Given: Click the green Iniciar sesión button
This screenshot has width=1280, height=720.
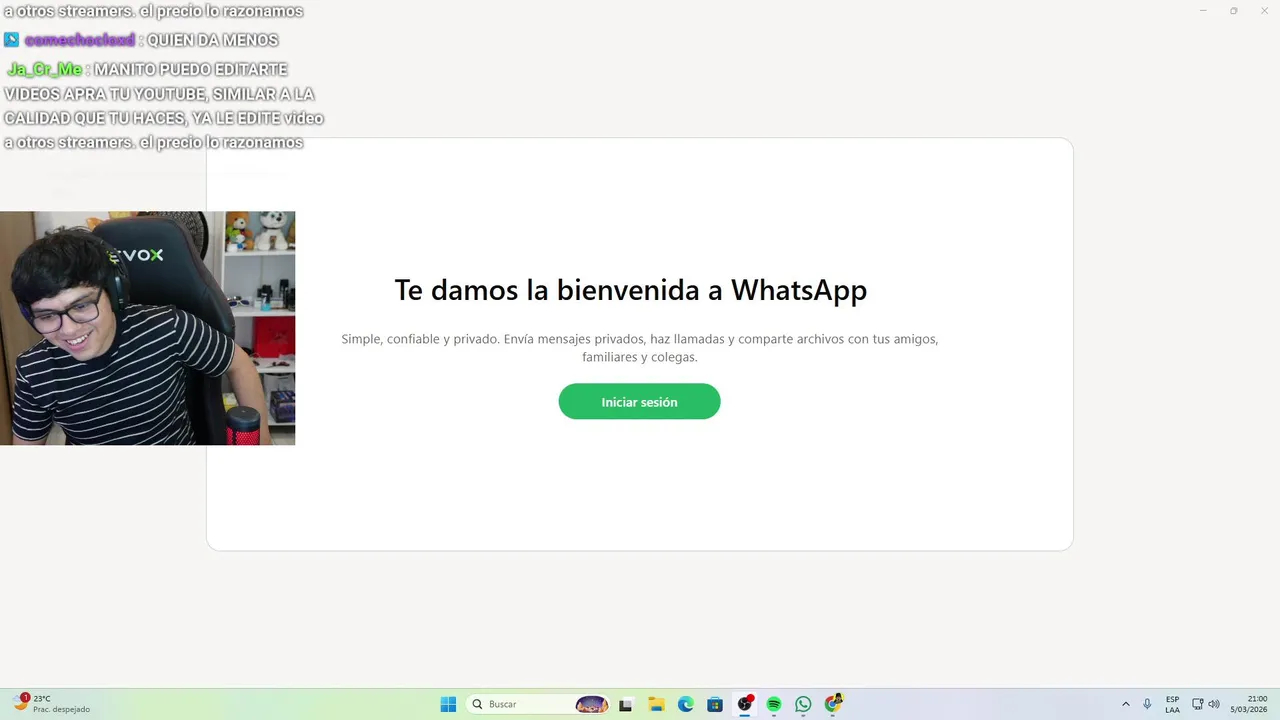Looking at the screenshot, I should 639,401.
